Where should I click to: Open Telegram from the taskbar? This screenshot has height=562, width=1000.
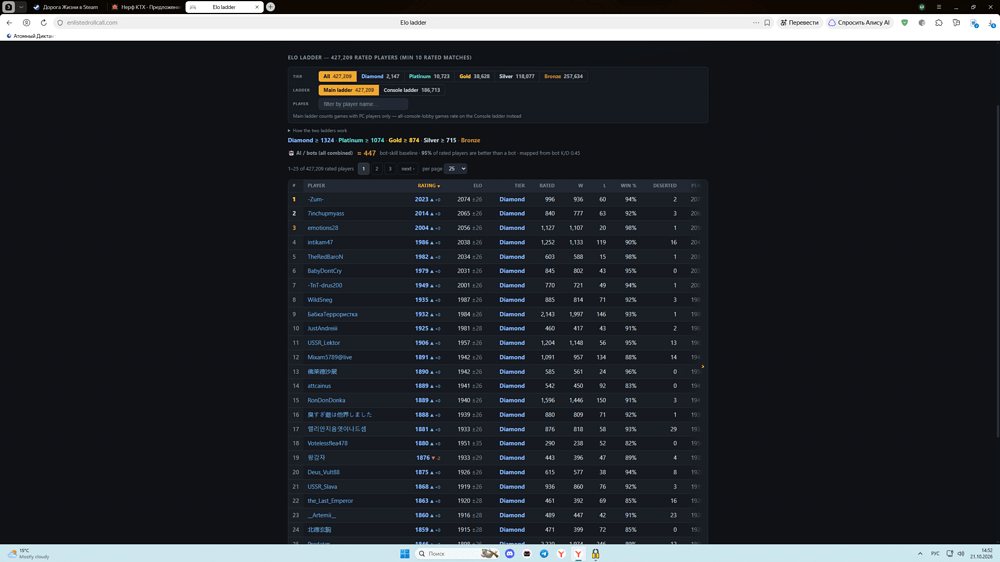pos(544,554)
